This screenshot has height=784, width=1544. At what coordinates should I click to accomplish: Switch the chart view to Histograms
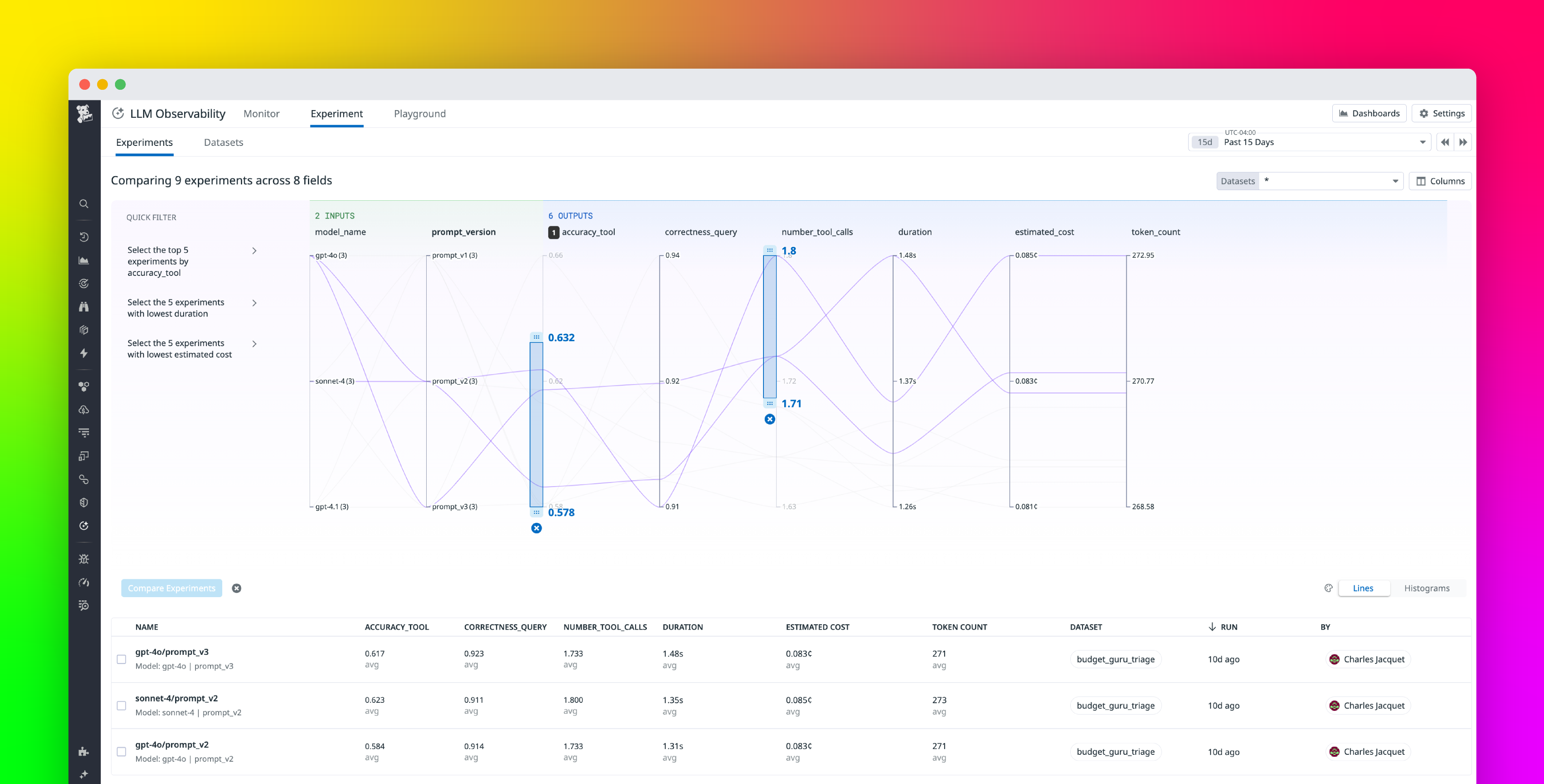[1427, 588]
